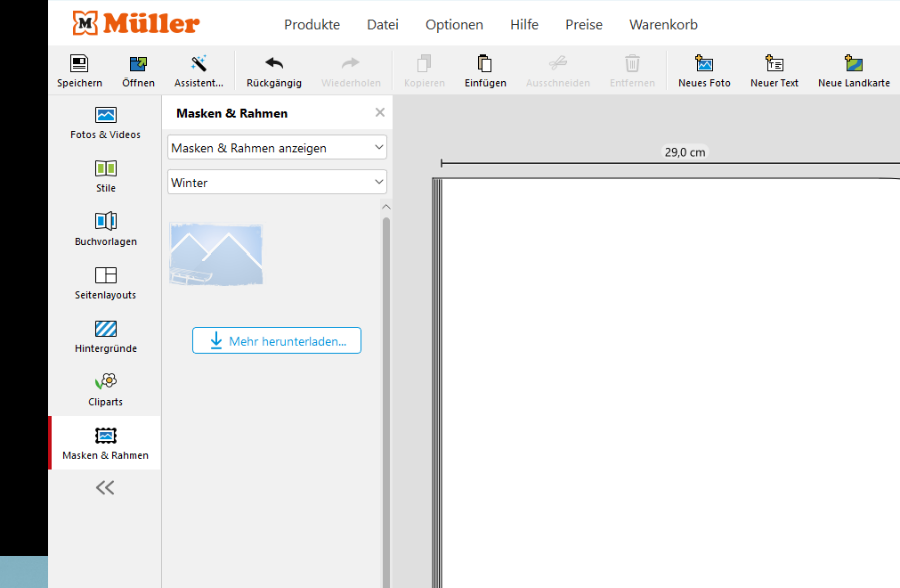Open the Optionen menu
This screenshot has height=588, width=900.
coord(454,25)
